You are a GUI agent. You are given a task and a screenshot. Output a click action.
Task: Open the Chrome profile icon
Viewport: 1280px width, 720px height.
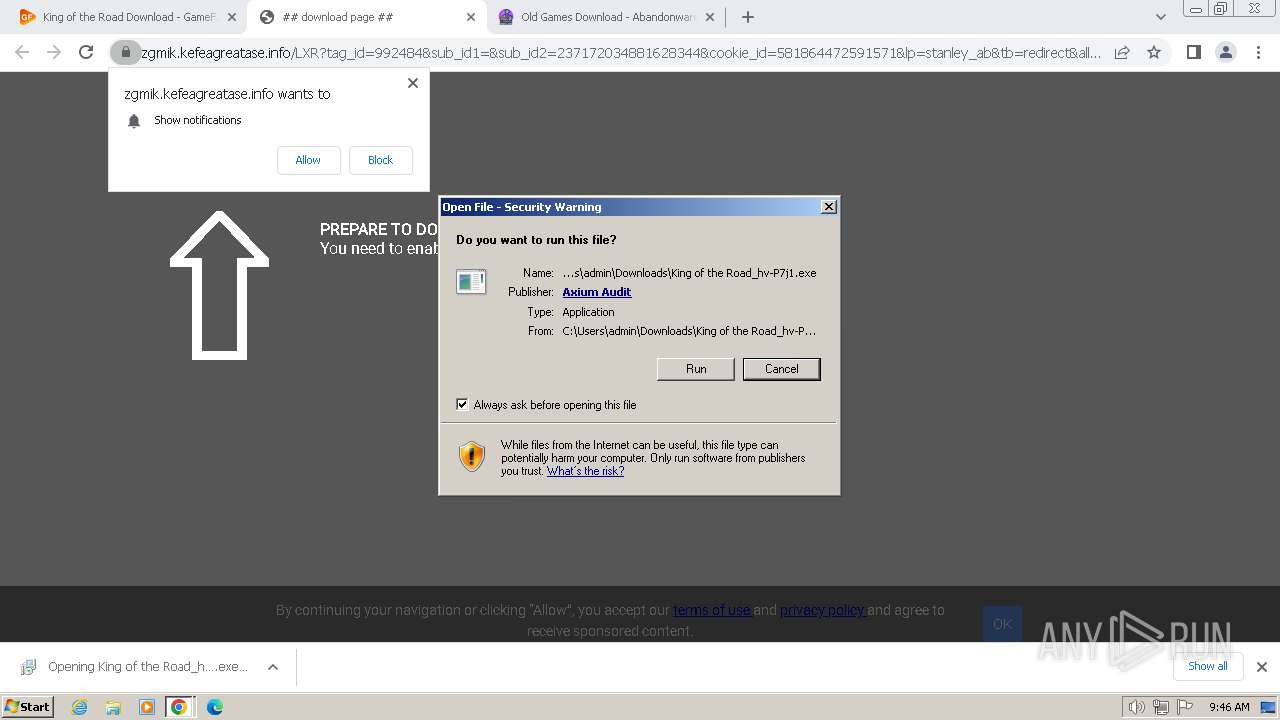[1226, 53]
